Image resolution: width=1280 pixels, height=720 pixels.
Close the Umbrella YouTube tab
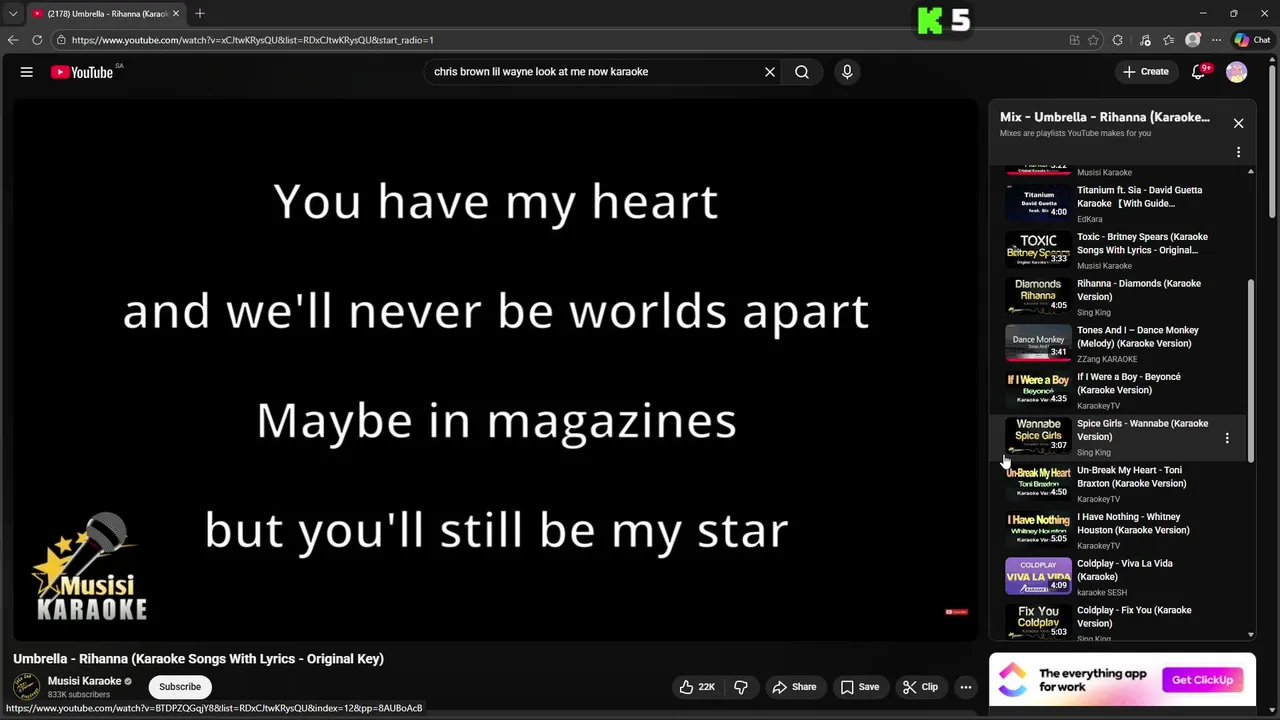(x=176, y=13)
